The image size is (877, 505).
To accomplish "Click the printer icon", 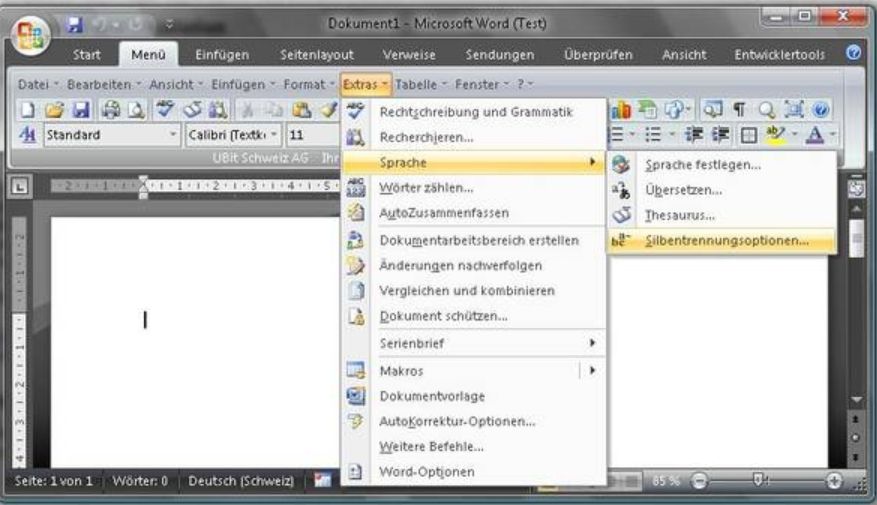I will [x=111, y=110].
